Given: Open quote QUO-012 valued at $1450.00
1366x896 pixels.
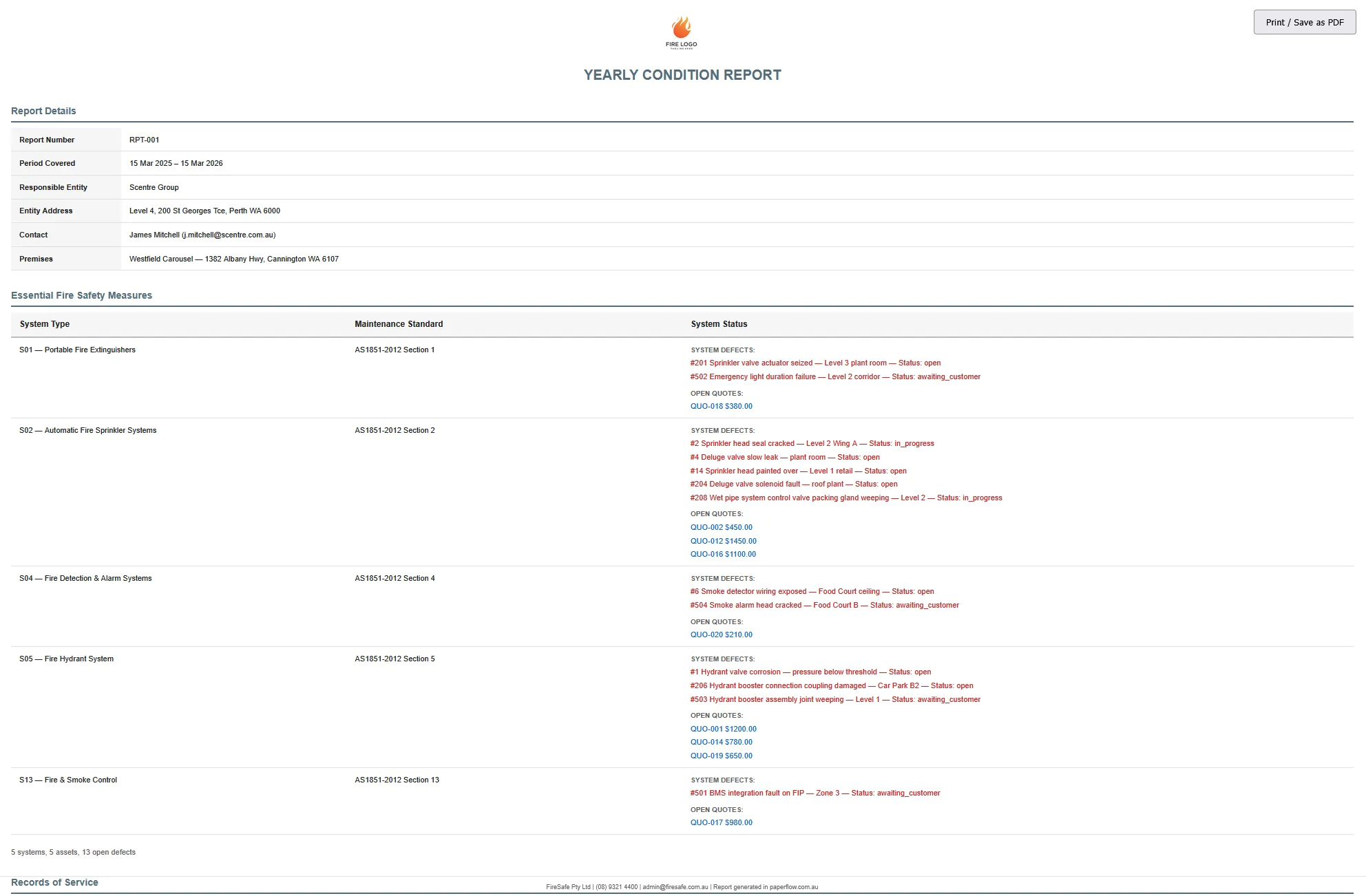Looking at the screenshot, I should click(723, 541).
